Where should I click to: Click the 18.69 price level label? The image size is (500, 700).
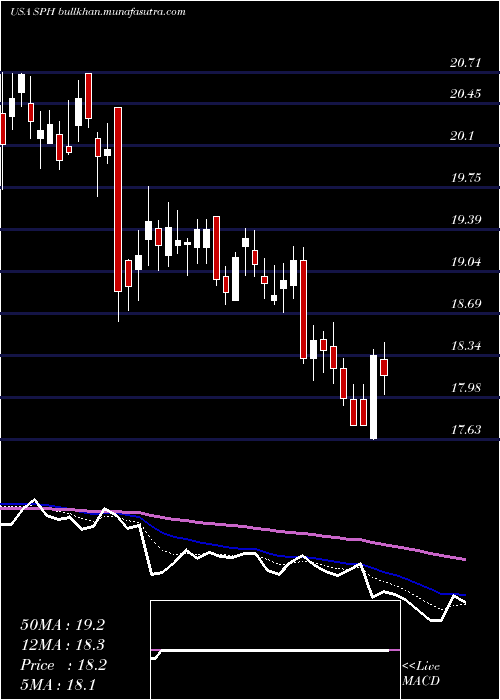[466, 304]
